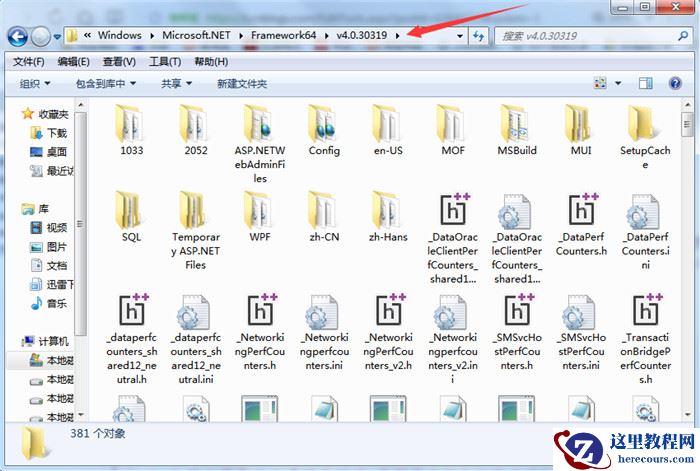Click the search magnifier icon

pyautogui.click(x=683, y=36)
